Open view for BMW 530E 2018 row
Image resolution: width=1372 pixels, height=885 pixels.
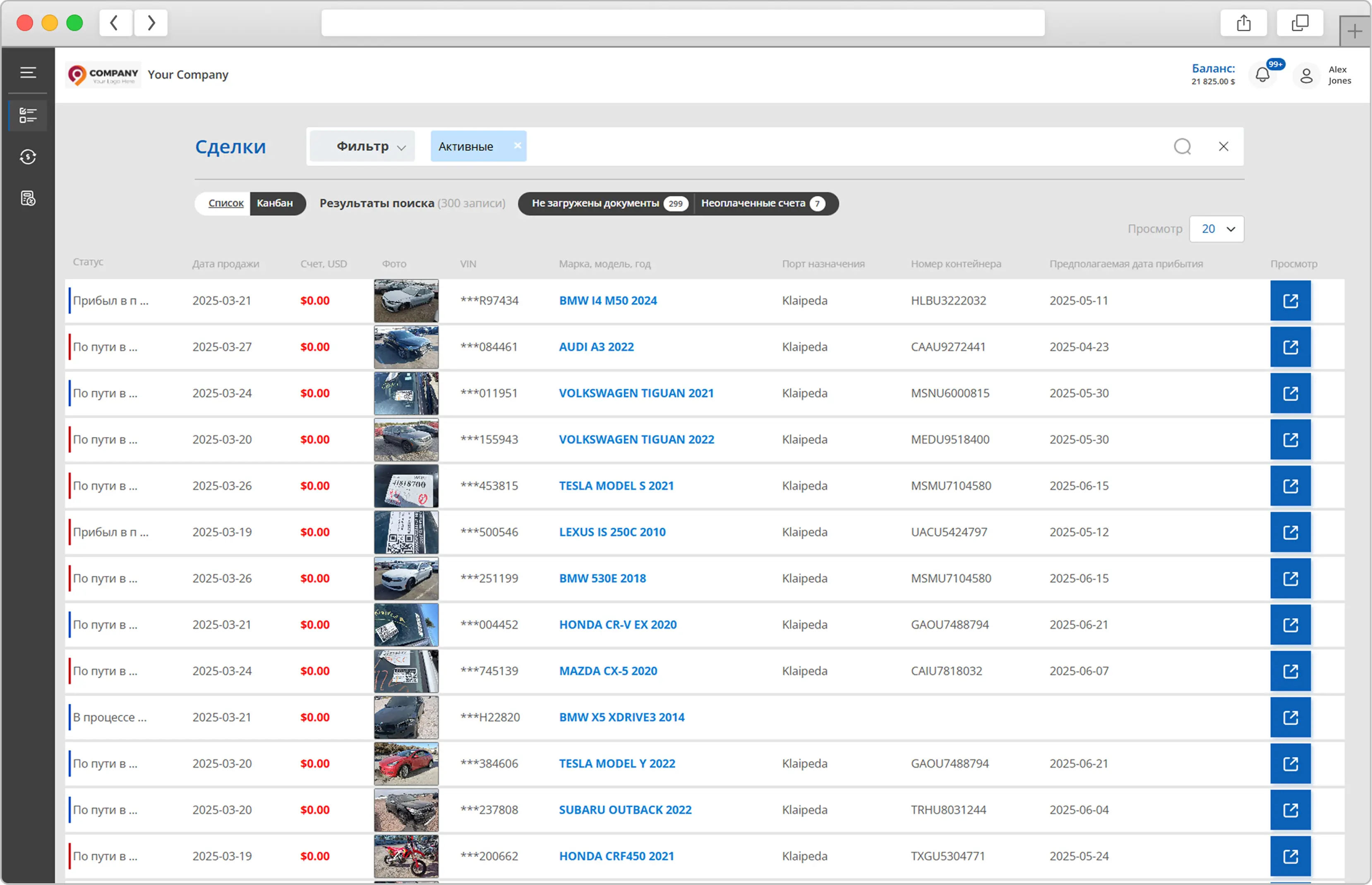(1290, 578)
